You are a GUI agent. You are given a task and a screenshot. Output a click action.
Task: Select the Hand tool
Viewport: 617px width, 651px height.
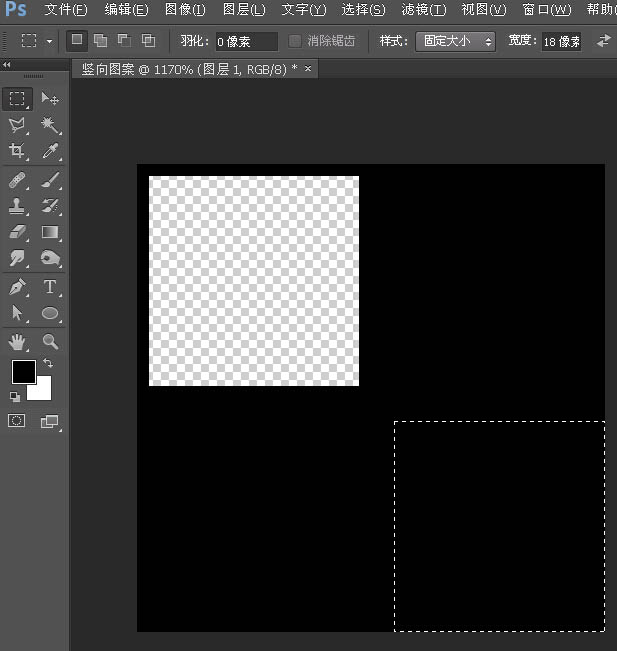click(17, 342)
